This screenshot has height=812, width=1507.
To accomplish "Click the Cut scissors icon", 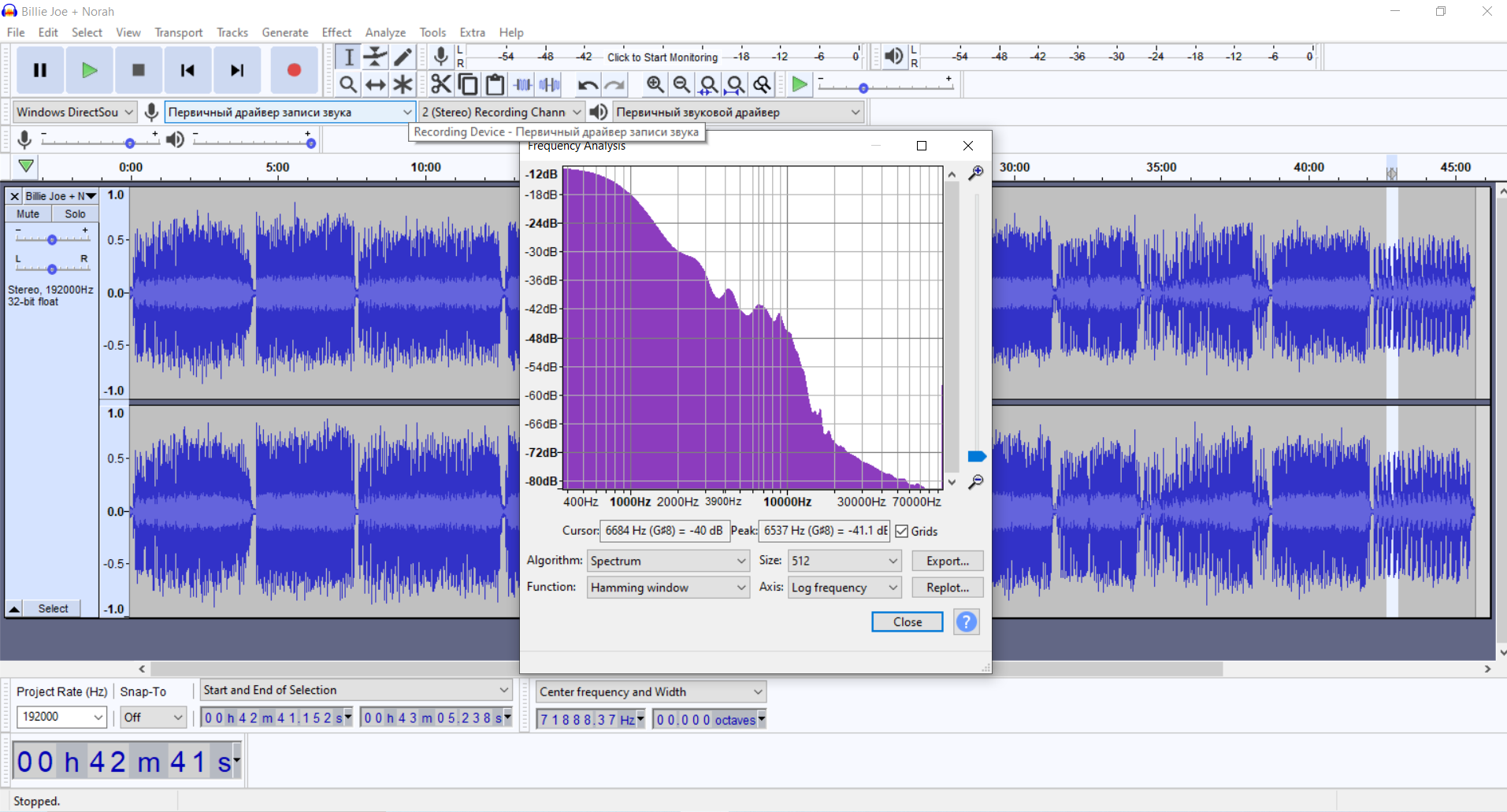I will [441, 84].
